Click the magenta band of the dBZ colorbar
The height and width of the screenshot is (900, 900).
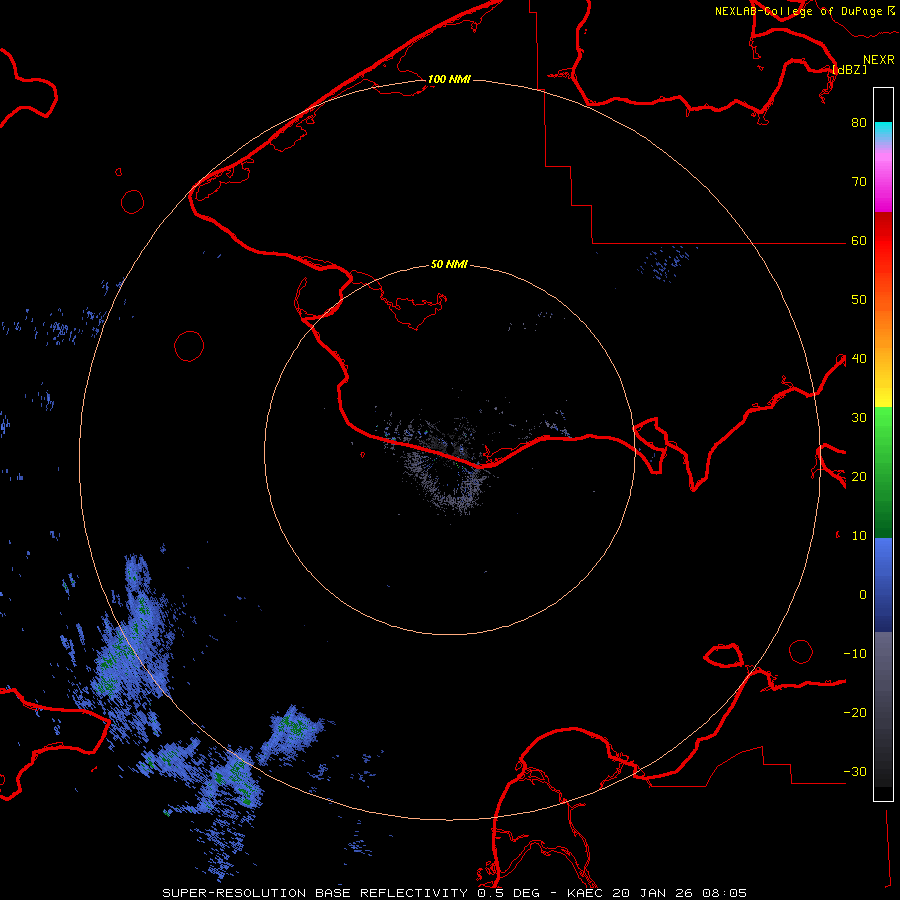[x=883, y=178]
